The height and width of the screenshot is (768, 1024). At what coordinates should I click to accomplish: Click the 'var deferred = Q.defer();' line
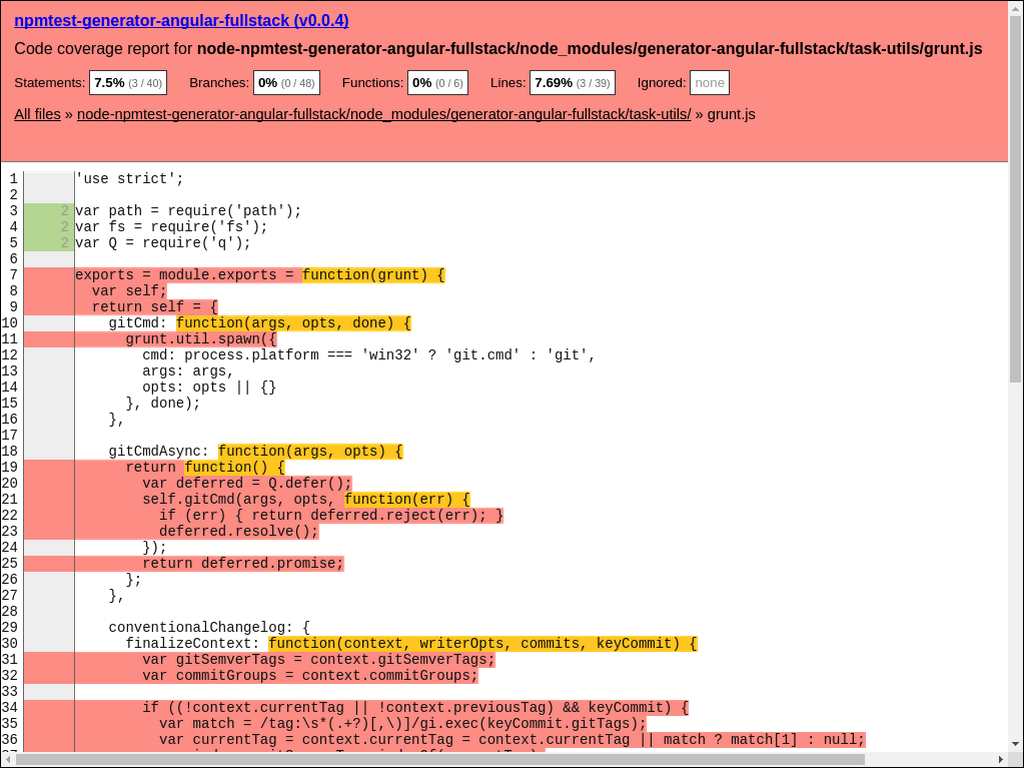247,483
